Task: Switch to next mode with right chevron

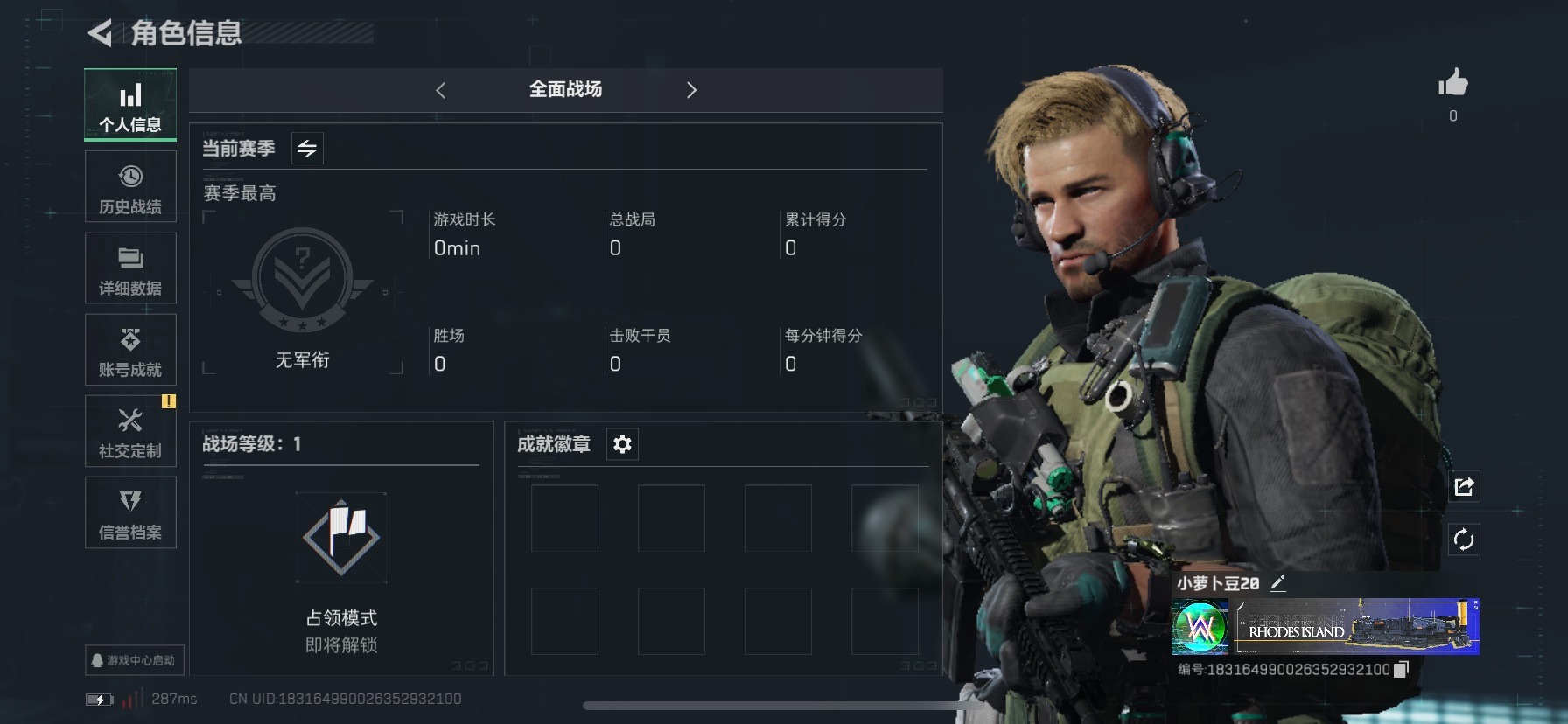Action: [x=691, y=90]
